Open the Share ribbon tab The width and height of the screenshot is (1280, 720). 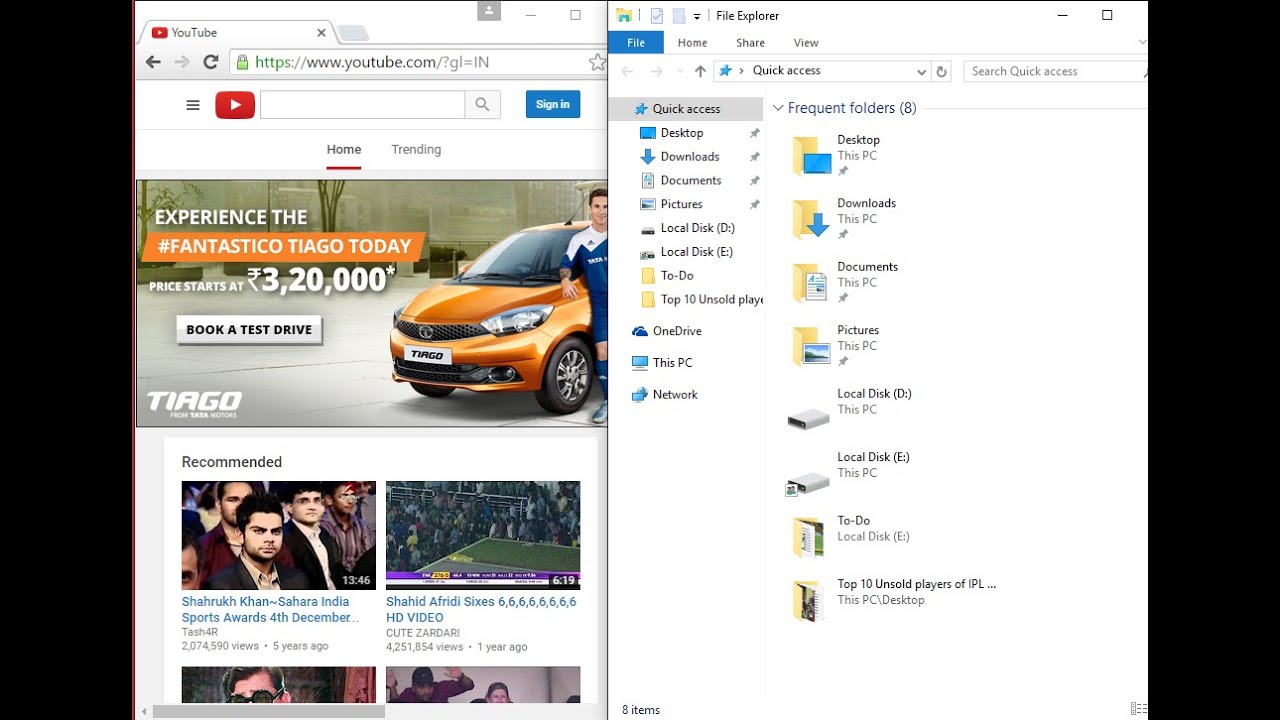point(750,43)
